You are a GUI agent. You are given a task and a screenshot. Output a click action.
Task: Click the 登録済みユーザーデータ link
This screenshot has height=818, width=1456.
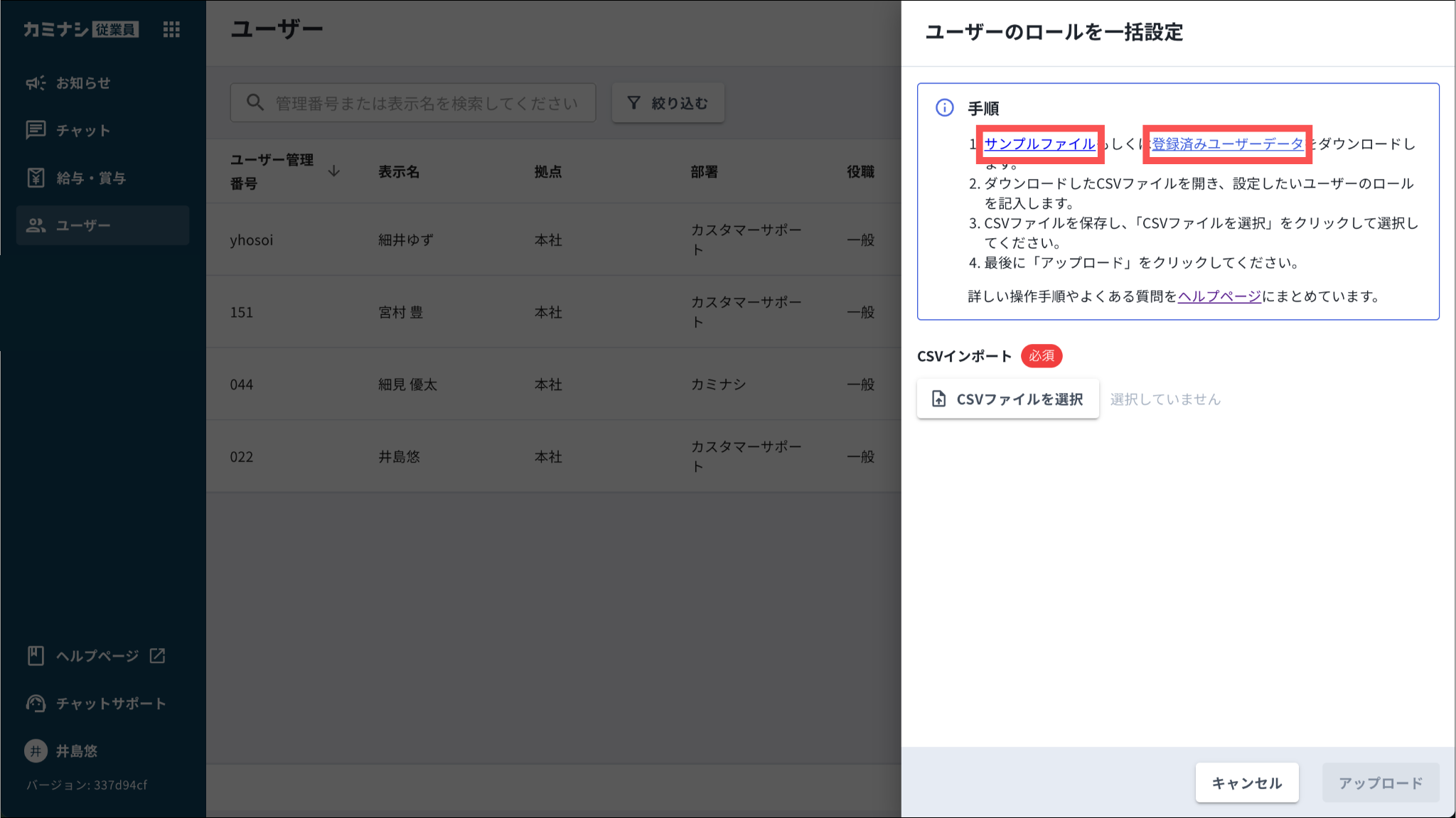pos(1227,144)
